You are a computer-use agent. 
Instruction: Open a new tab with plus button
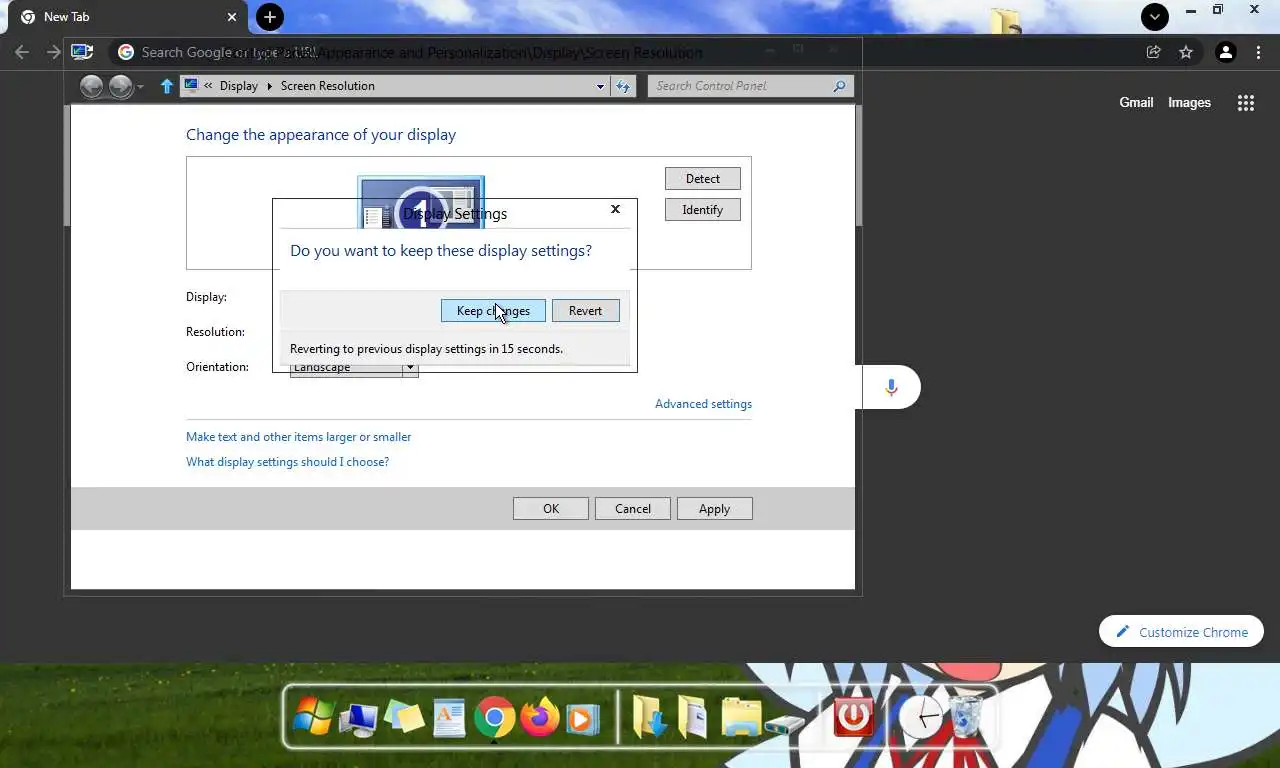[x=270, y=17]
